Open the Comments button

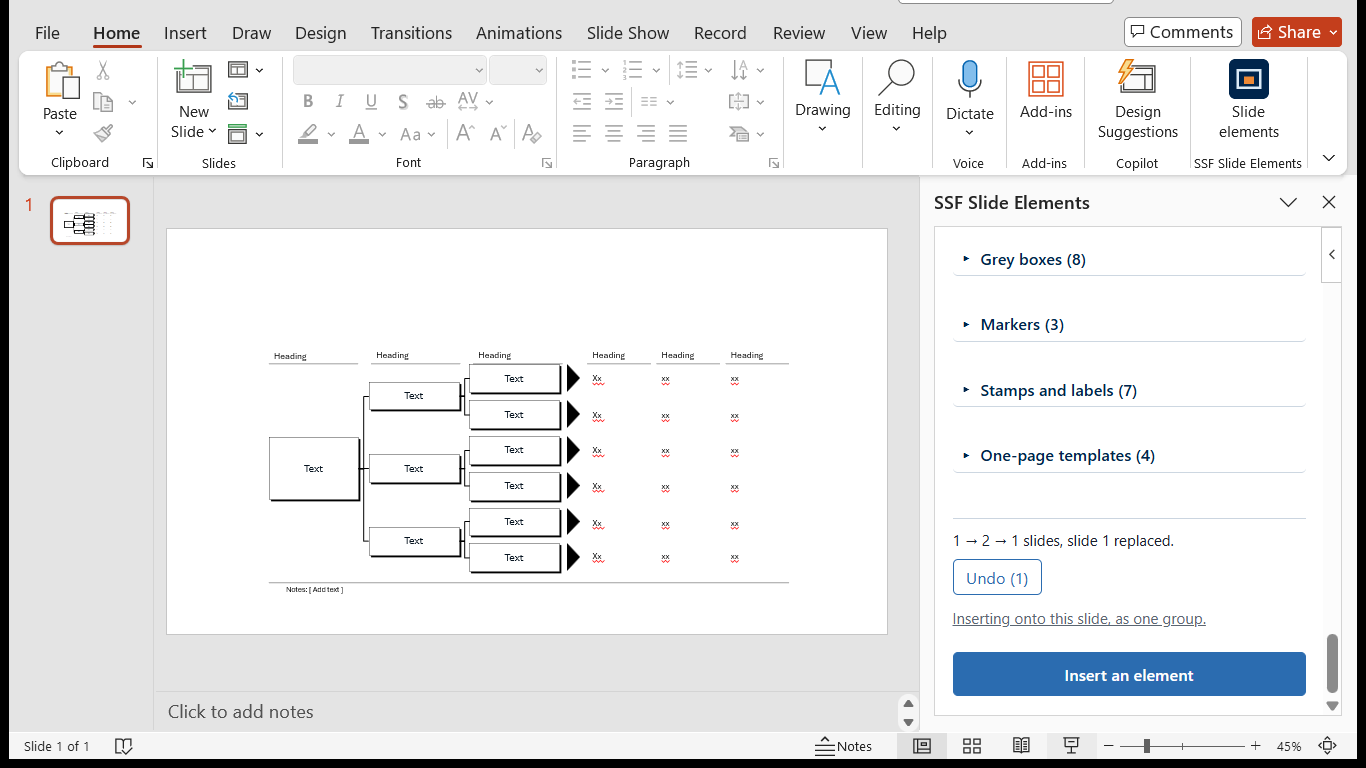(1182, 32)
